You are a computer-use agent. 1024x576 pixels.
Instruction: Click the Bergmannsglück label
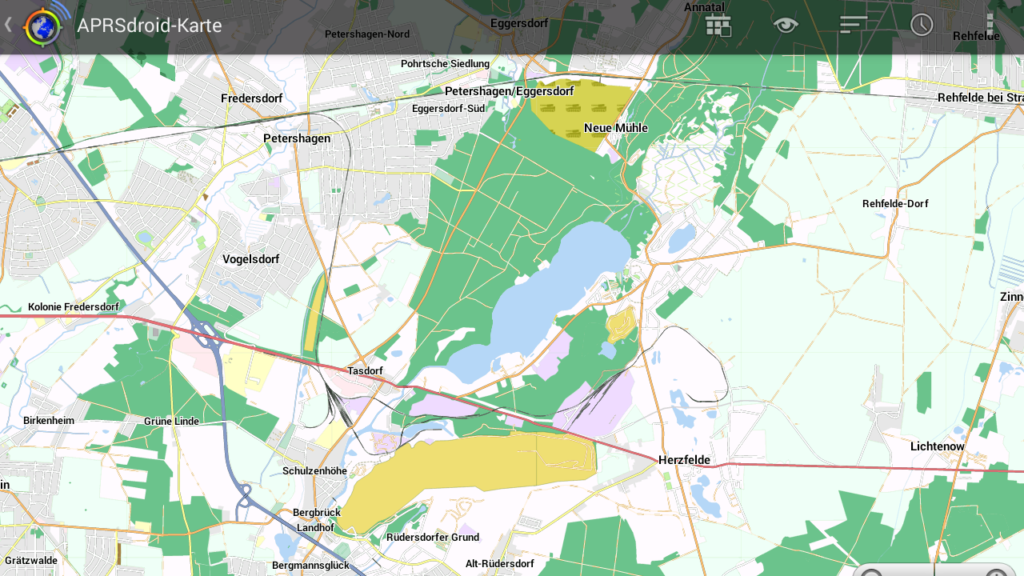coord(310,566)
